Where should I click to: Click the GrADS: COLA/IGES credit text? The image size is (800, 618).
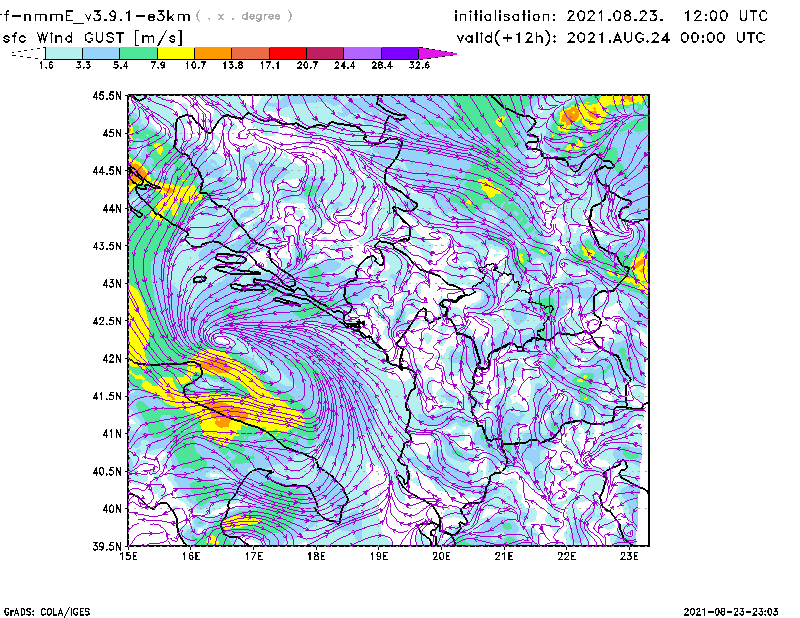click(37, 610)
